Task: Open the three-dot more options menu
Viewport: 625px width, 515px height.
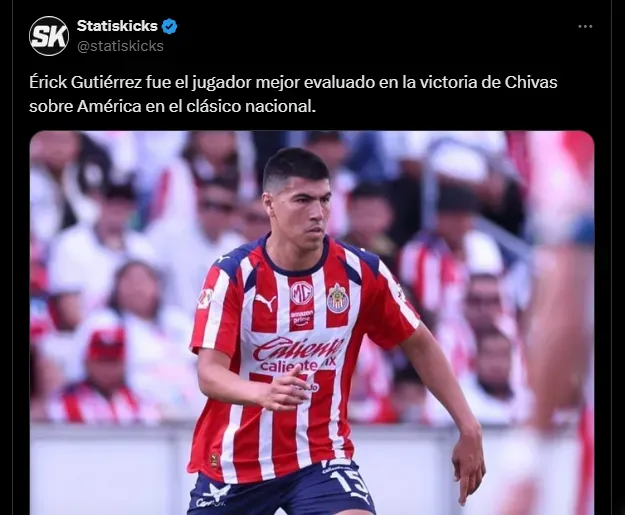Action: pos(585,26)
